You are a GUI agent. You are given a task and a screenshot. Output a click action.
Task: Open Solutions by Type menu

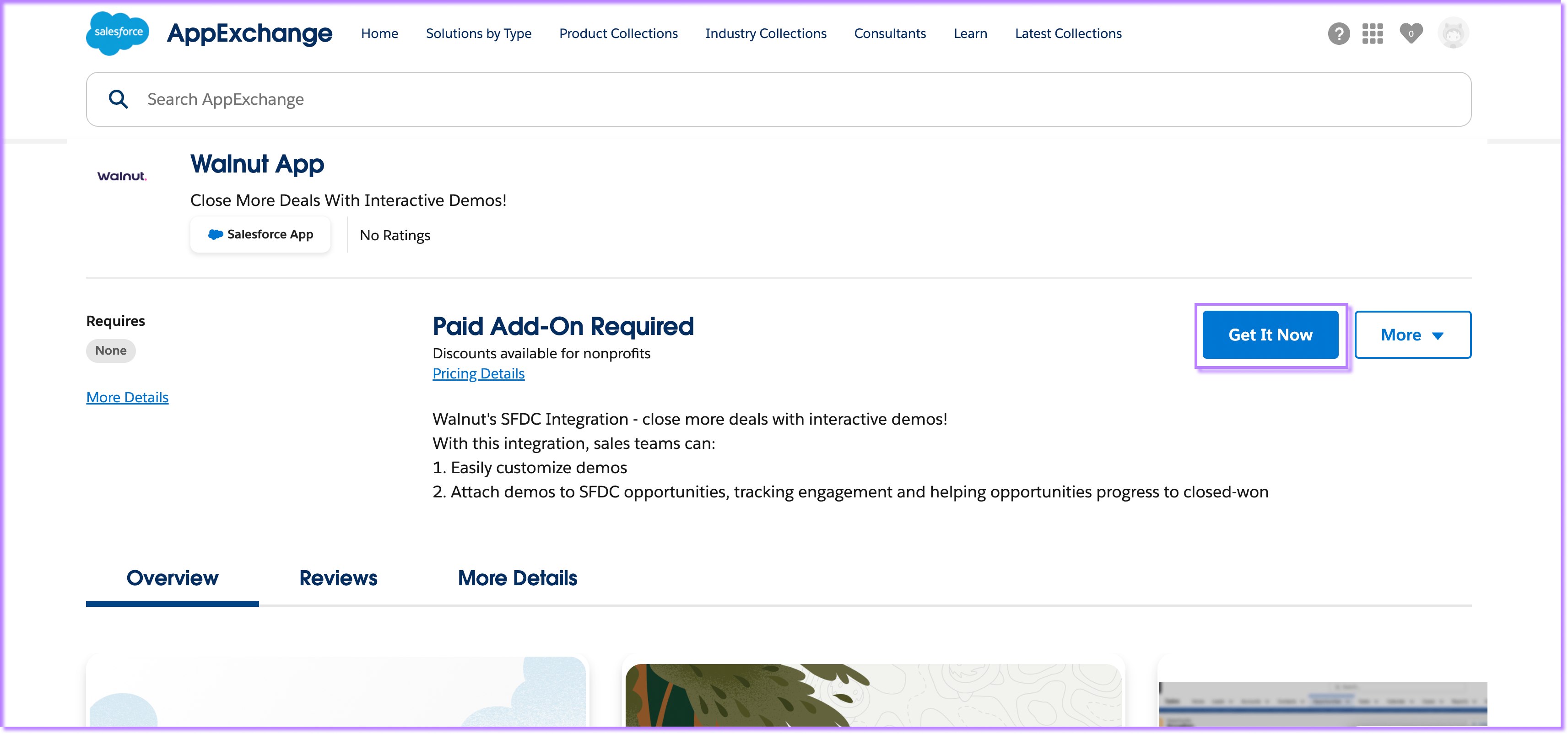click(x=478, y=33)
